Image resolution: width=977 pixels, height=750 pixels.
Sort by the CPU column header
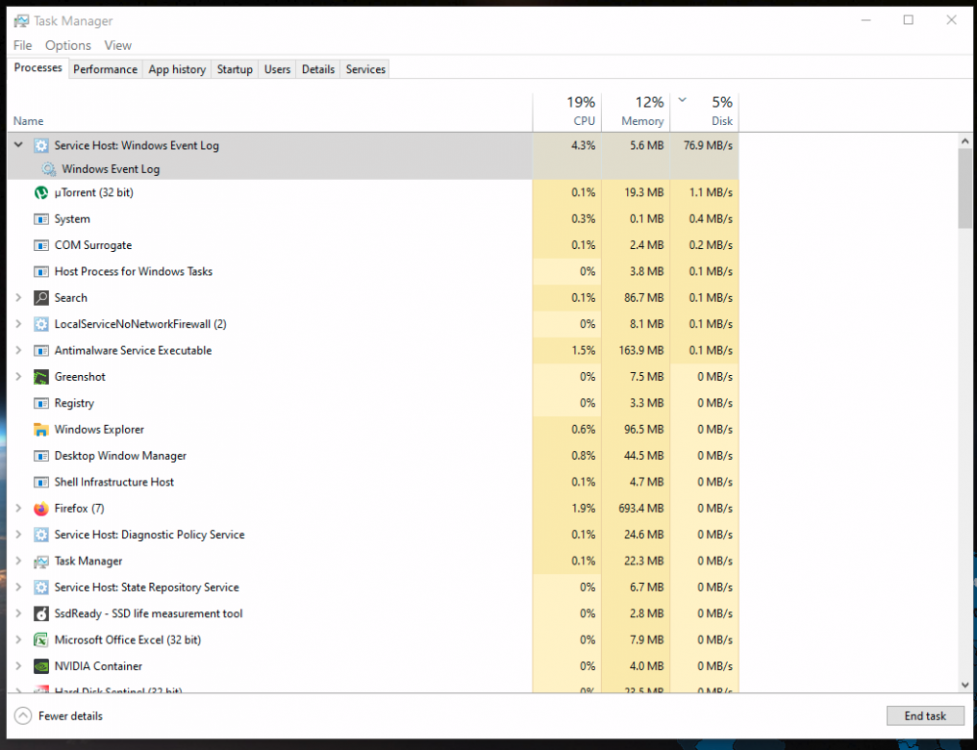(x=567, y=112)
